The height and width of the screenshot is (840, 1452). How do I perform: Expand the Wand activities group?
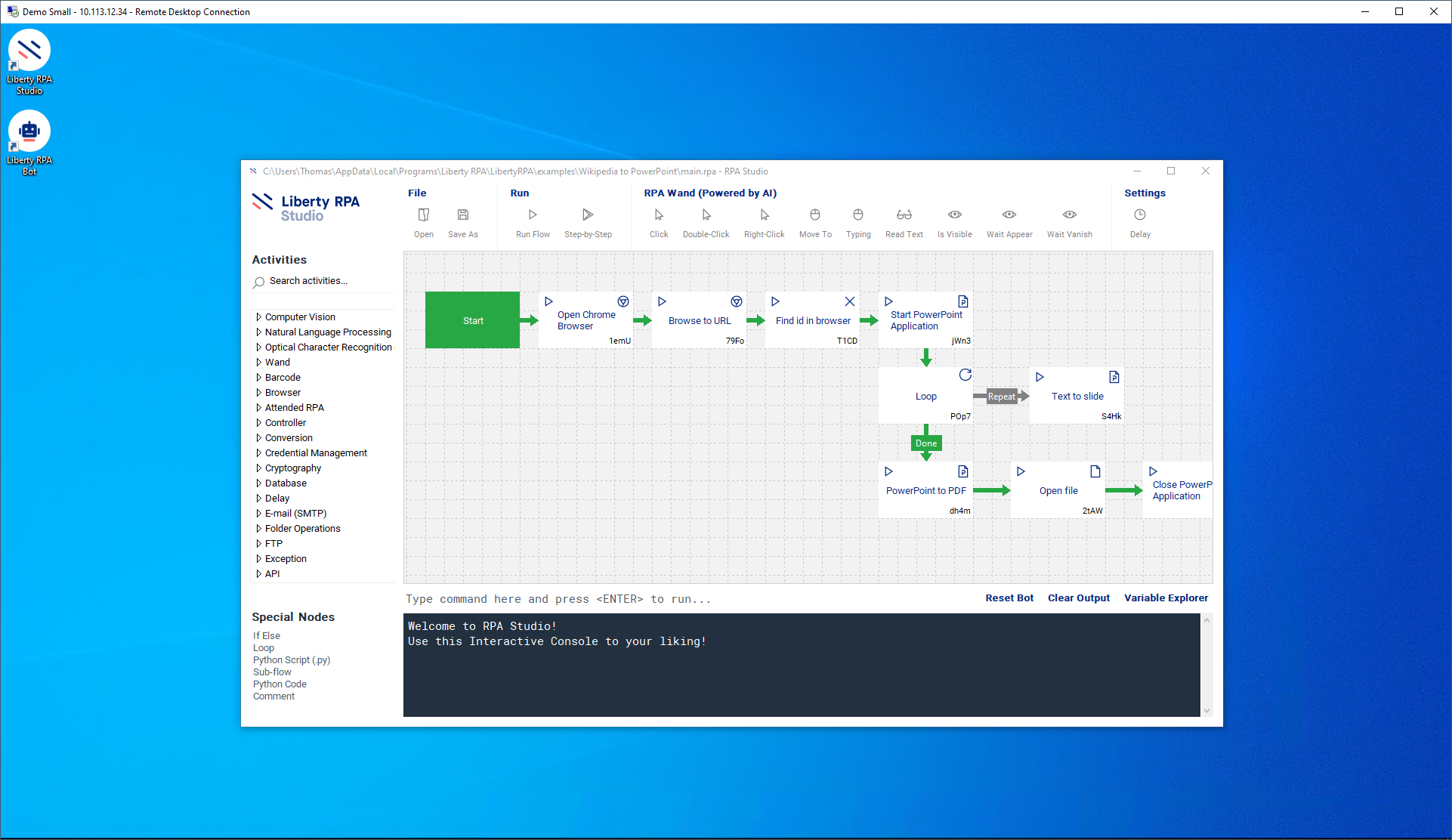point(258,363)
